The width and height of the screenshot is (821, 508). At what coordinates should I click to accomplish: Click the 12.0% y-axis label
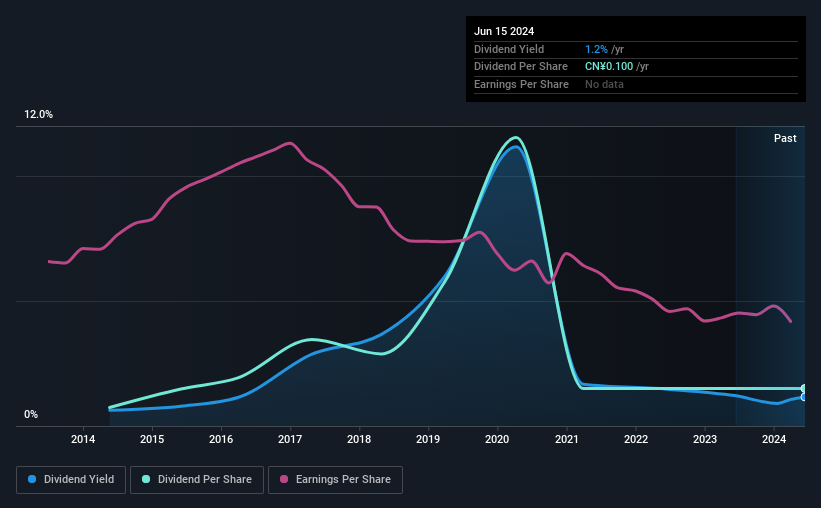38,115
